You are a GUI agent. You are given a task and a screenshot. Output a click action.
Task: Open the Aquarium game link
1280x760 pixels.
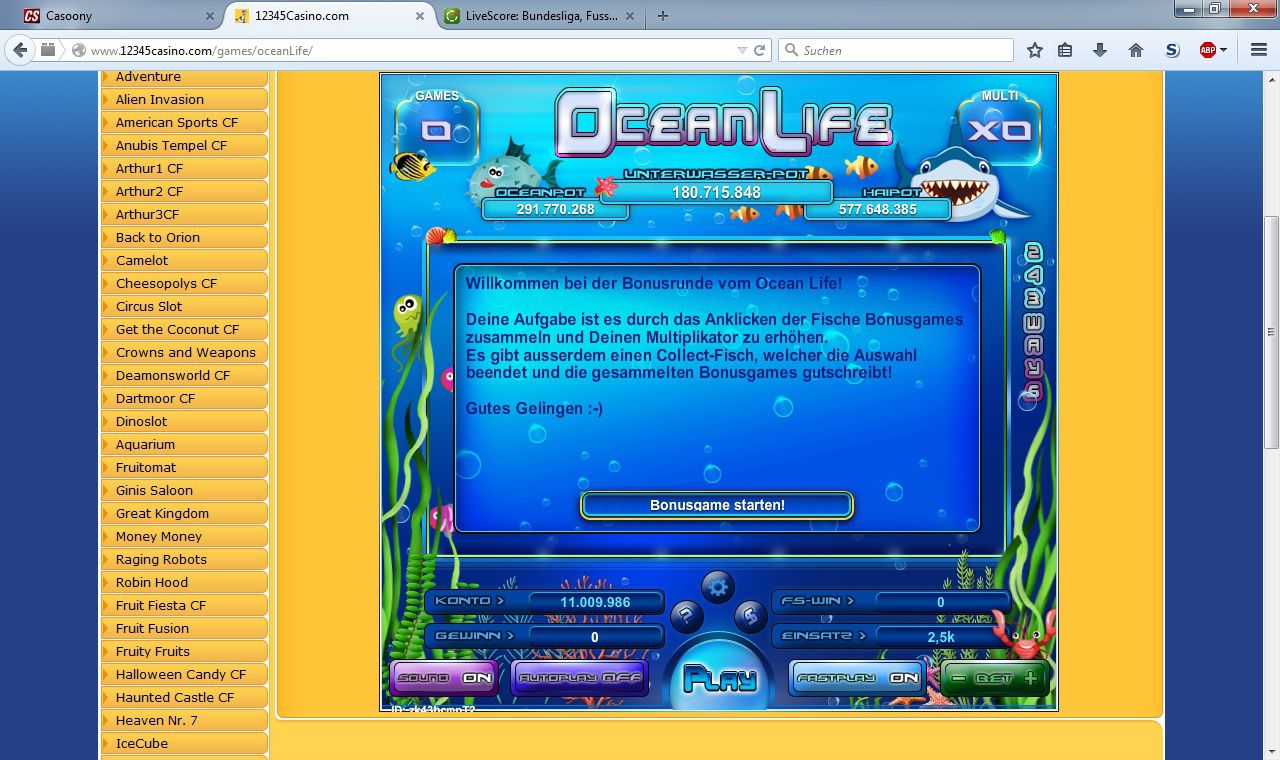[x=185, y=444]
